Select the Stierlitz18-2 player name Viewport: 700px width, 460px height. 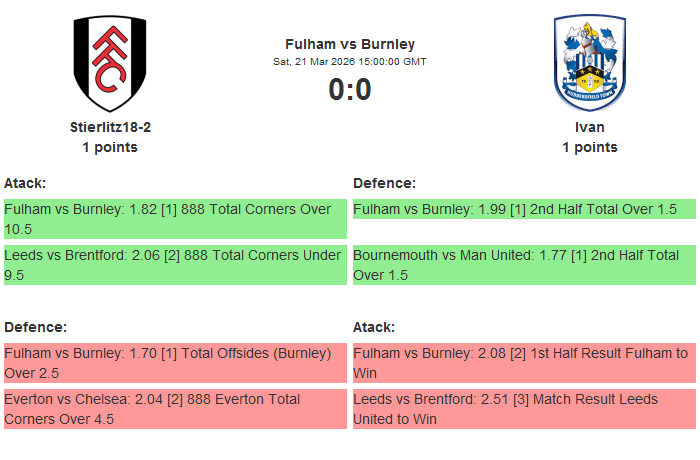[110, 127]
